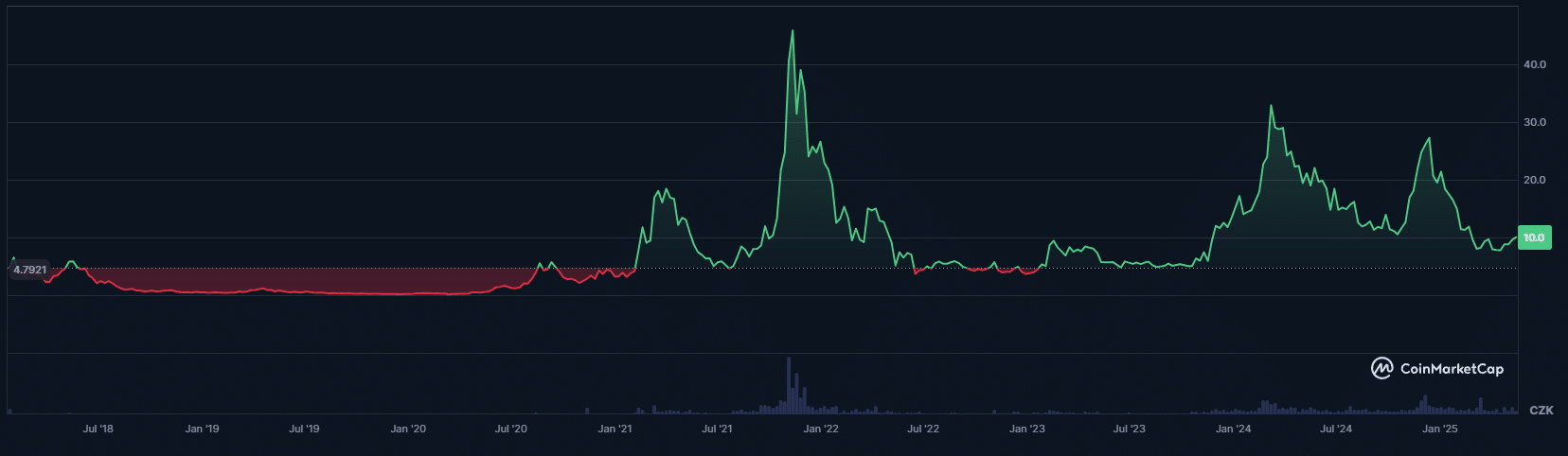Click the Jul '19 date label
Image resolution: width=1568 pixels, height=456 pixels.
coord(304,429)
